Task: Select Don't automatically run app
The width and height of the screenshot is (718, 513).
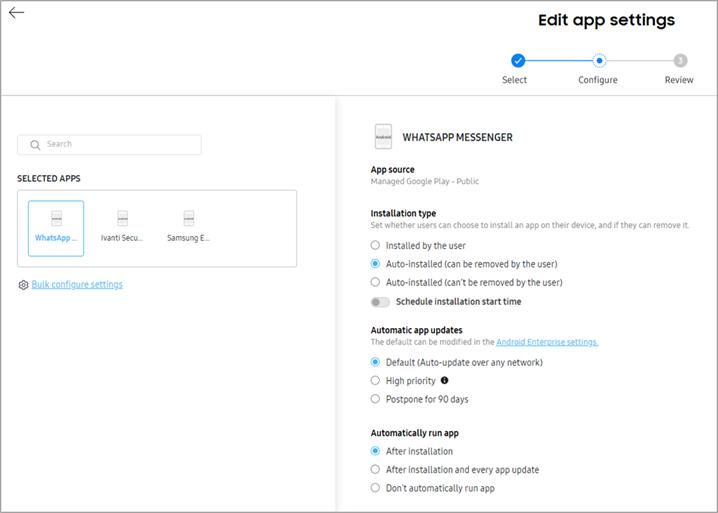Action: pyautogui.click(x=375, y=487)
